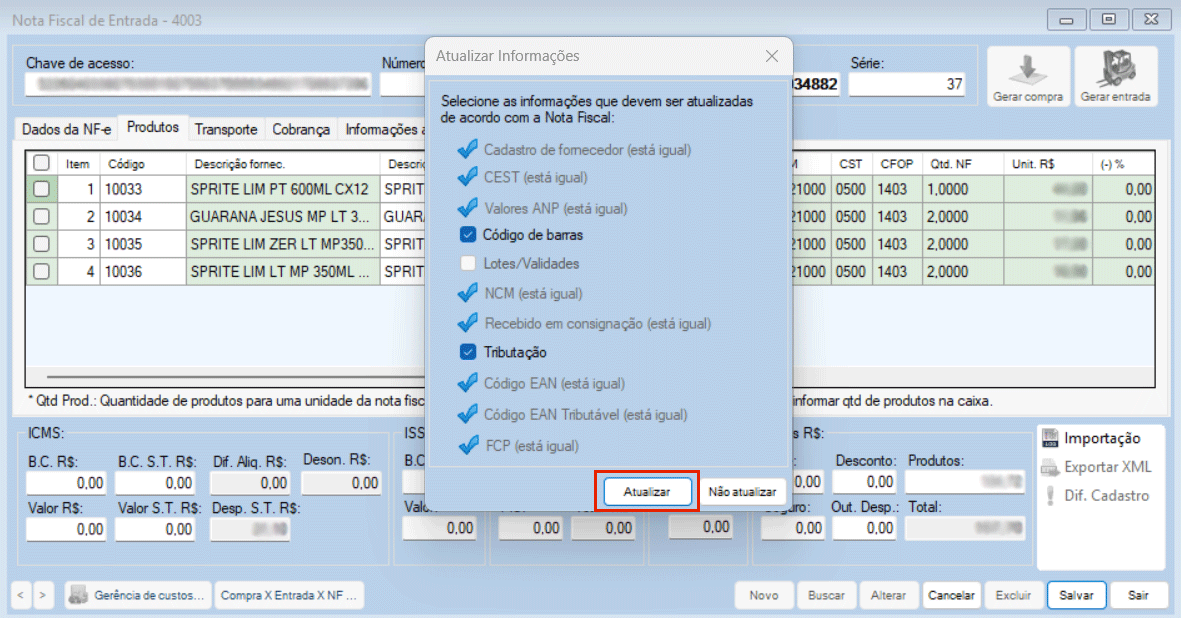Click the products table horizontal scrollbar
1181x618 pixels.
point(235,376)
